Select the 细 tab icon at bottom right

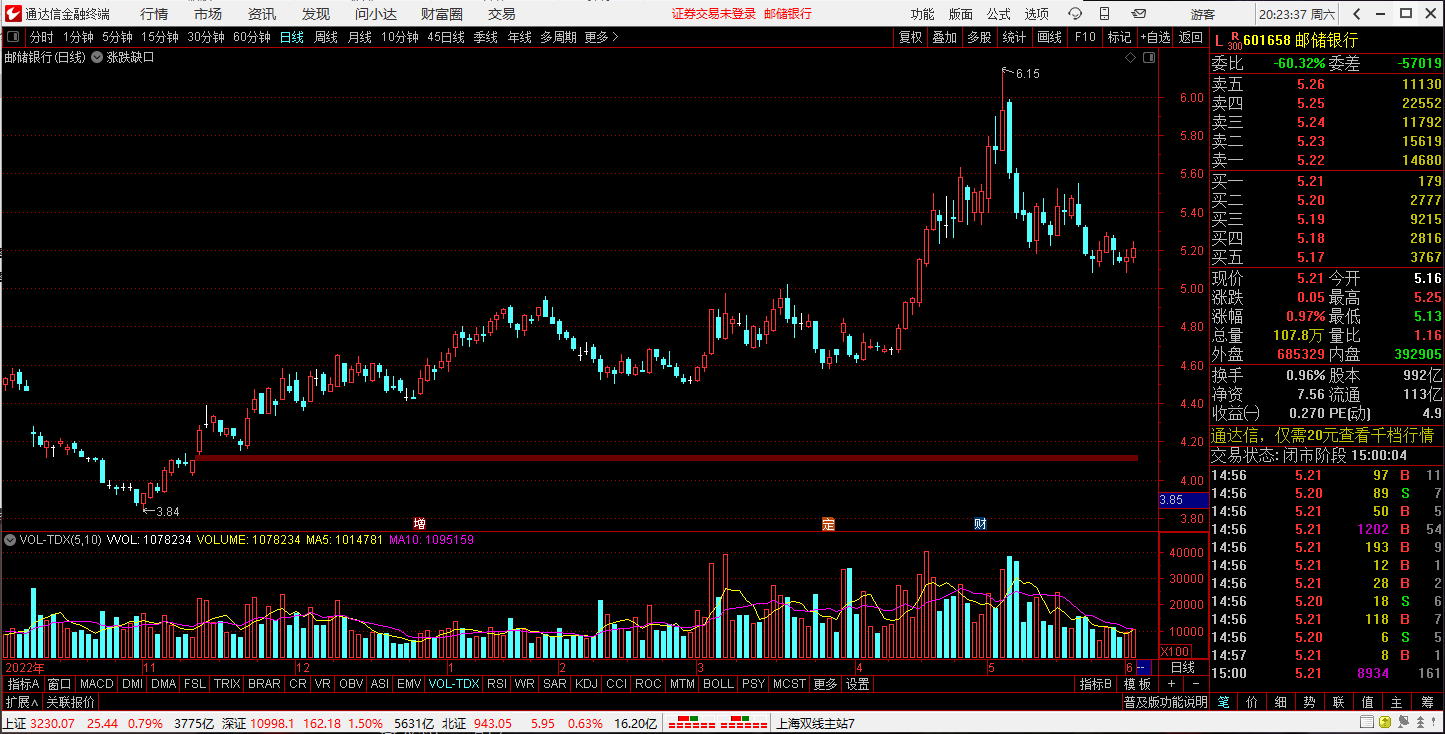(x=1281, y=702)
